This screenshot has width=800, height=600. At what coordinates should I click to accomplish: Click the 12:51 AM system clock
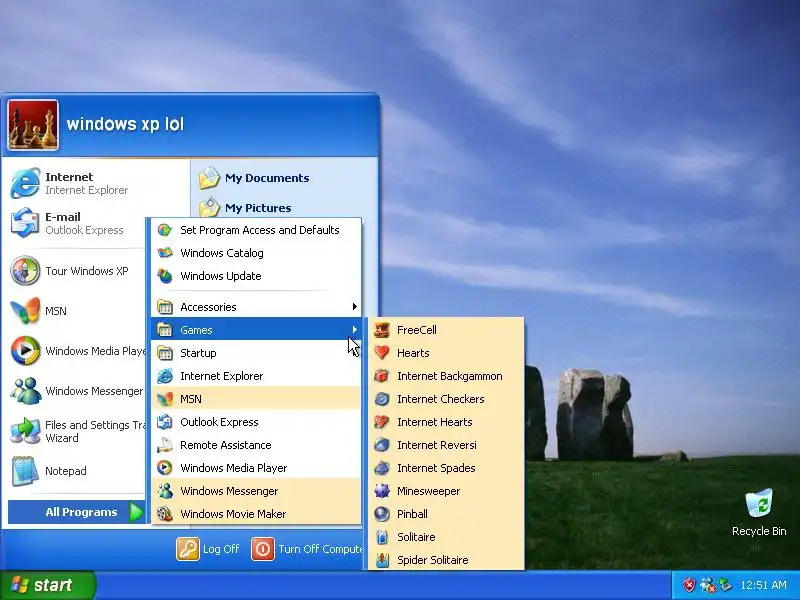coord(763,585)
